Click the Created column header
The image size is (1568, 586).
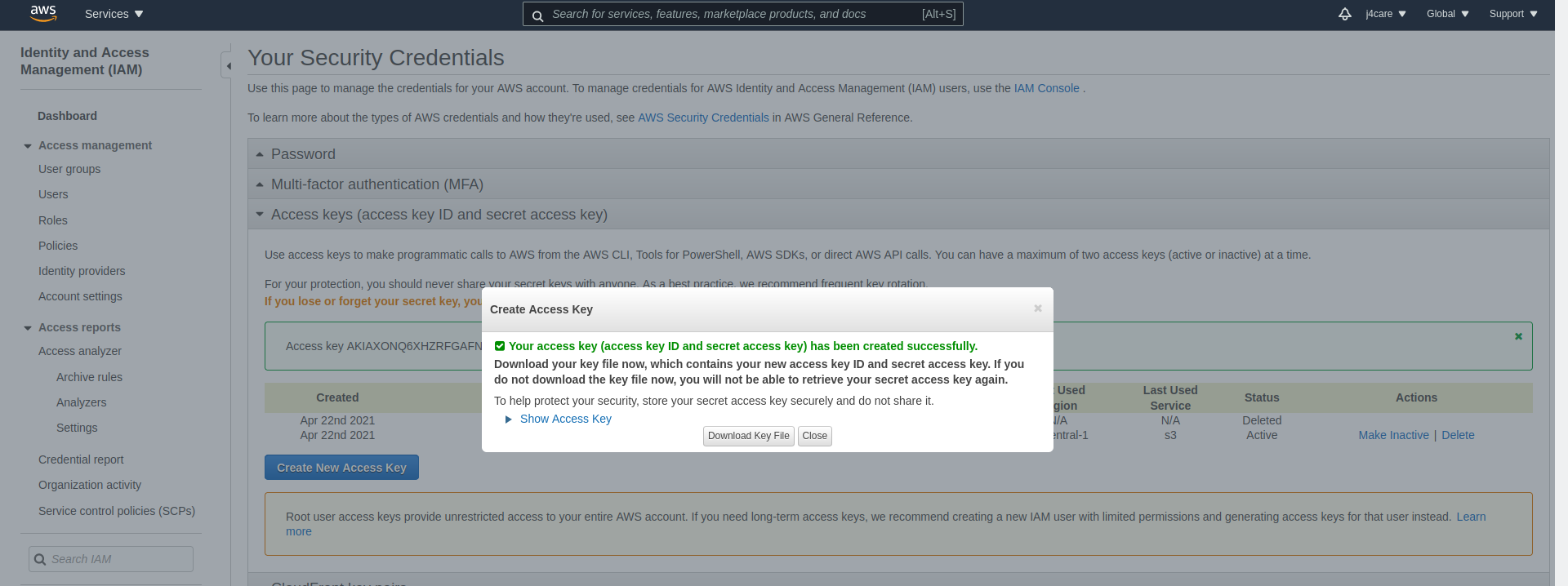coord(337,397)
